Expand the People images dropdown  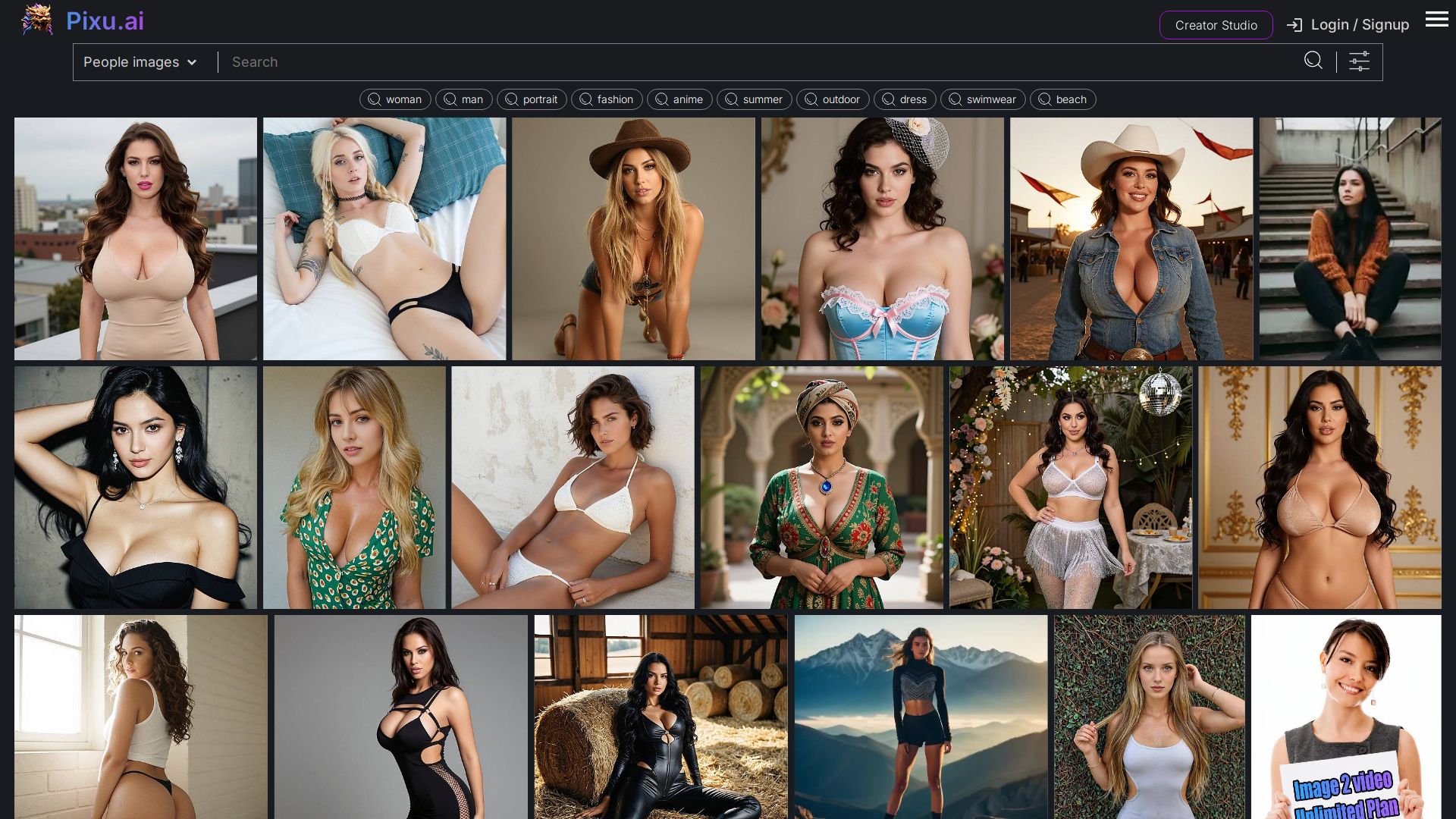(140, 62)
